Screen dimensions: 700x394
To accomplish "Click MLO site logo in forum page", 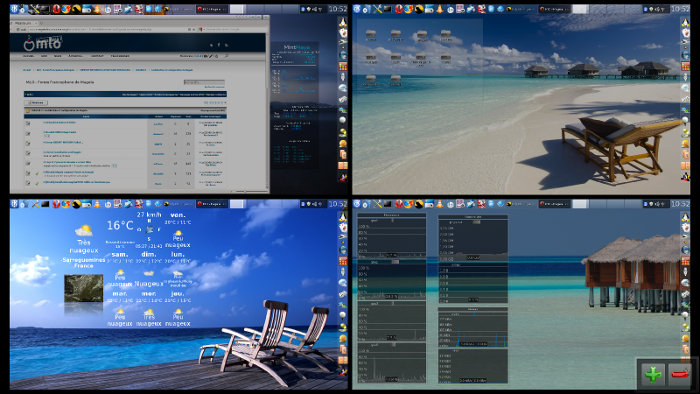I will click(x=42, y=43).
